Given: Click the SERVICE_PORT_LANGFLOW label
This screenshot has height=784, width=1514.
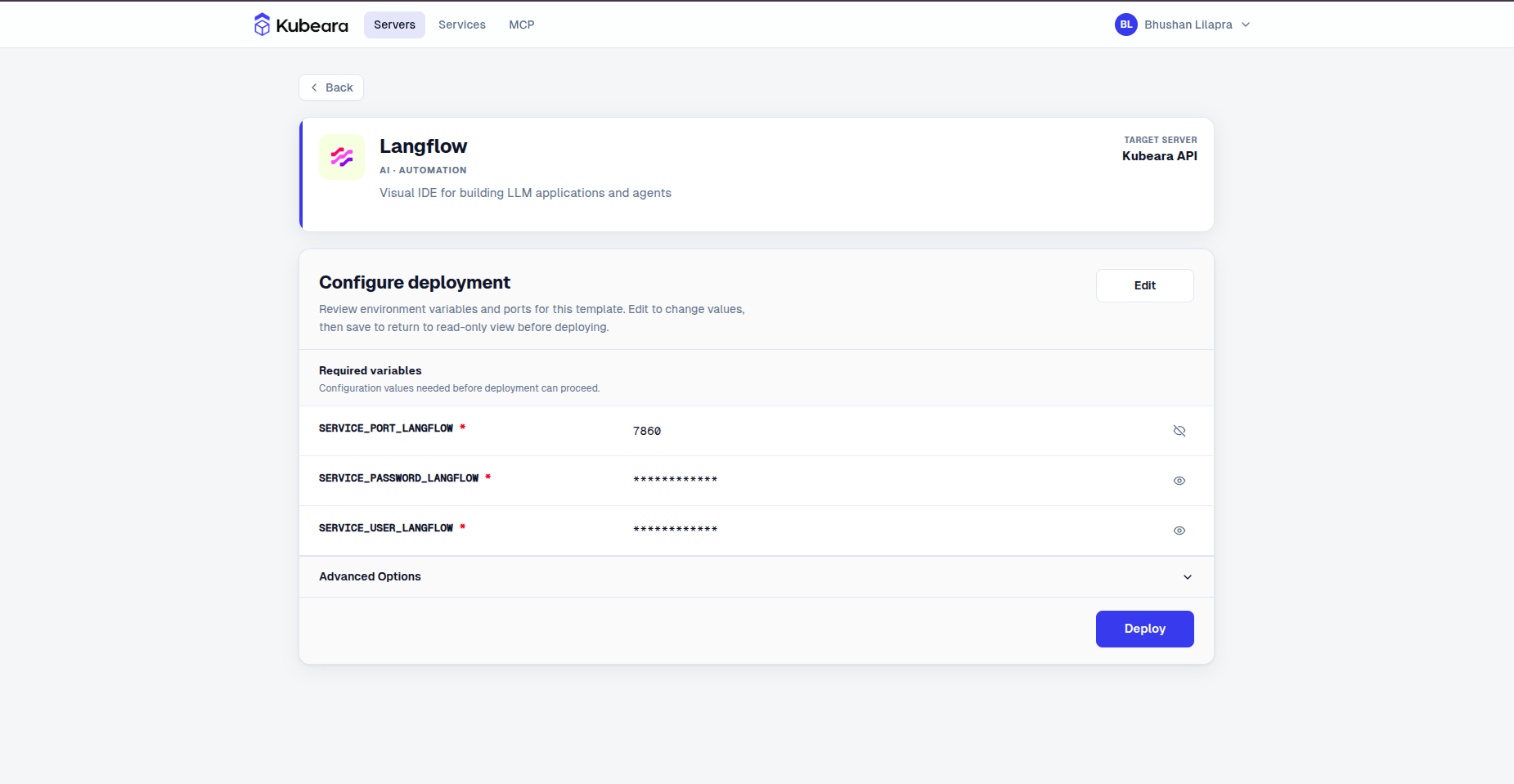Looking at the screenshot, I should [x=386, y=428].
